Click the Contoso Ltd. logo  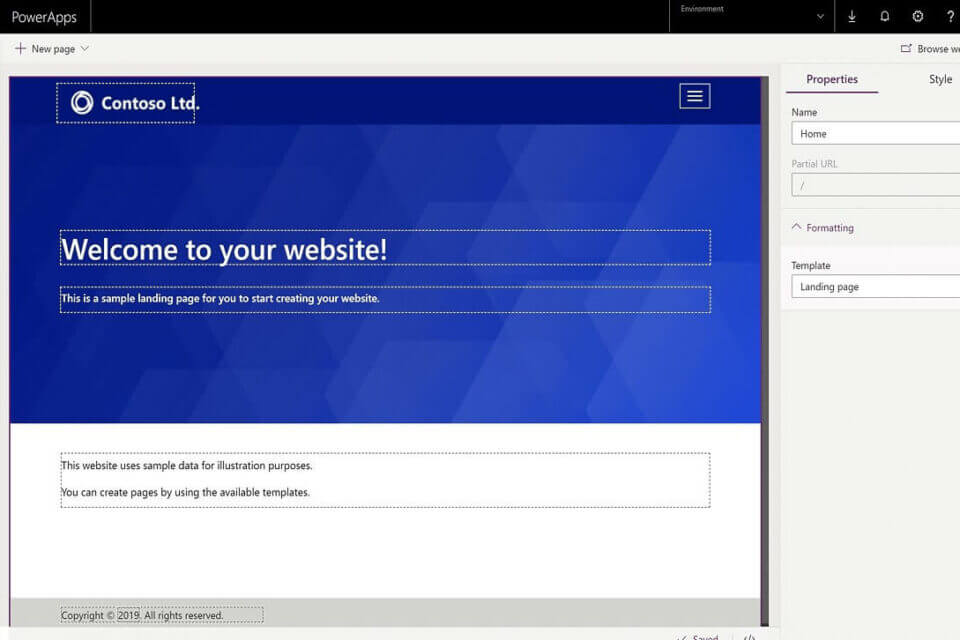[x=125, y=103]
